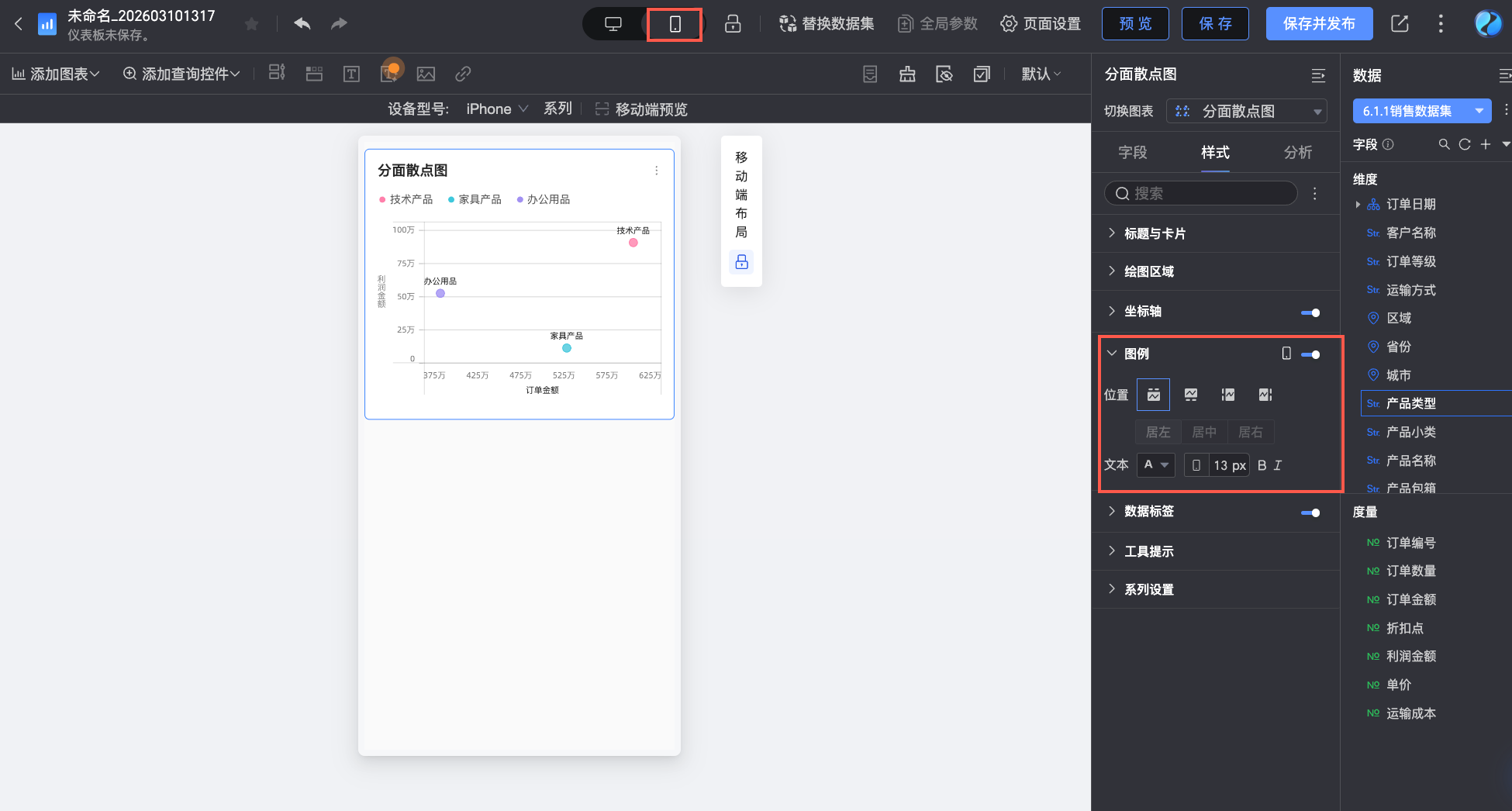Click the mobile icon in Legend header

point(1286,354)
